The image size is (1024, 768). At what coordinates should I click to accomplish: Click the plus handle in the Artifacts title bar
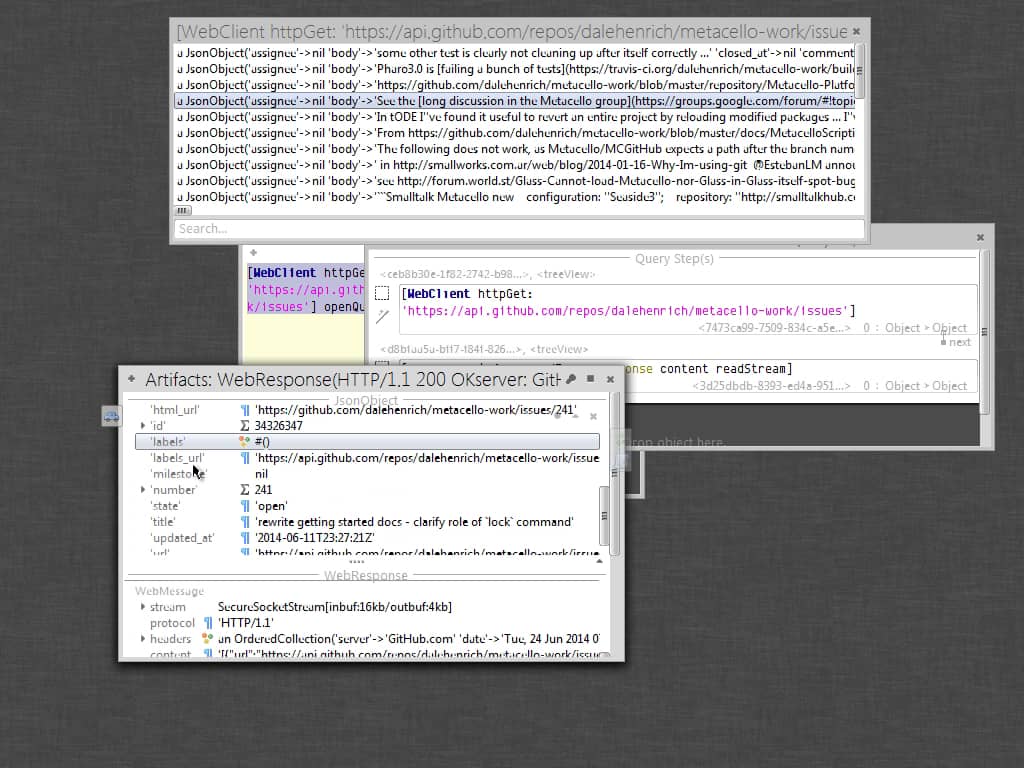tap(131, 378)
